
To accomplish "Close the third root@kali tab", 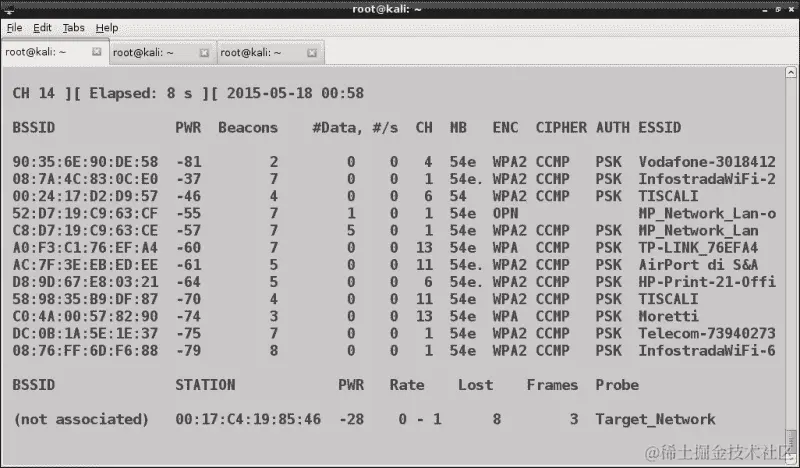I will 312,53.
